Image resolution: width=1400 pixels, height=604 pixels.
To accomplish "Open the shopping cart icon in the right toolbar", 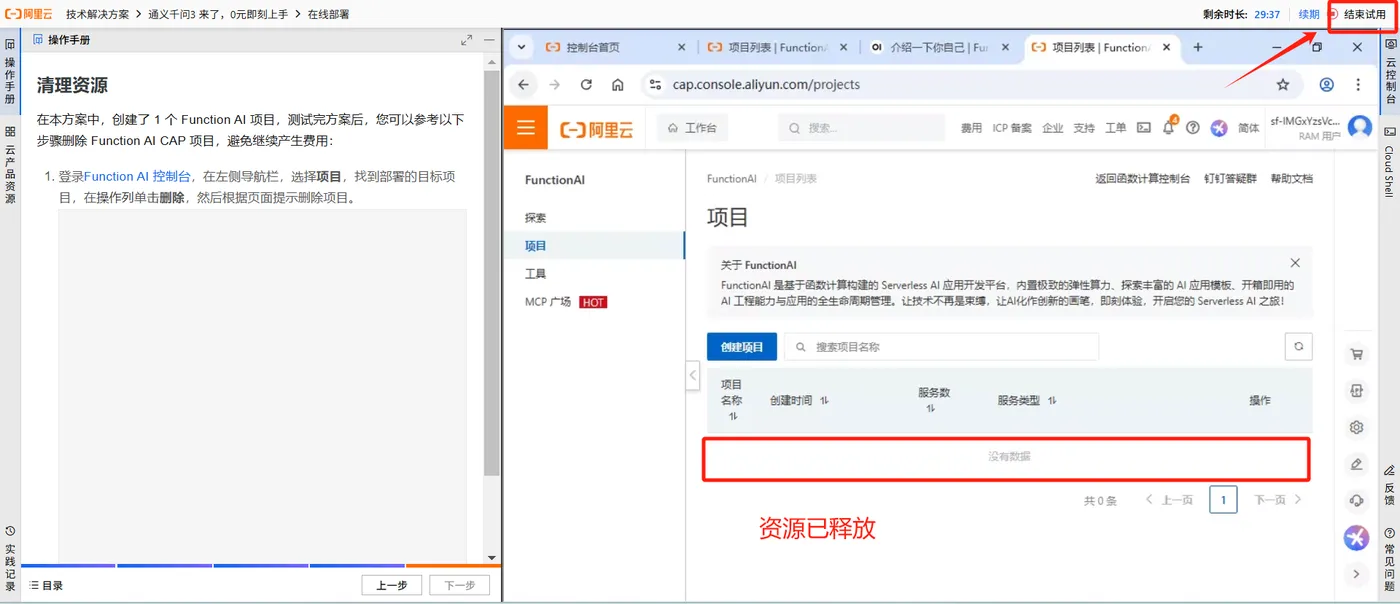I will (x=1356, y=354).
